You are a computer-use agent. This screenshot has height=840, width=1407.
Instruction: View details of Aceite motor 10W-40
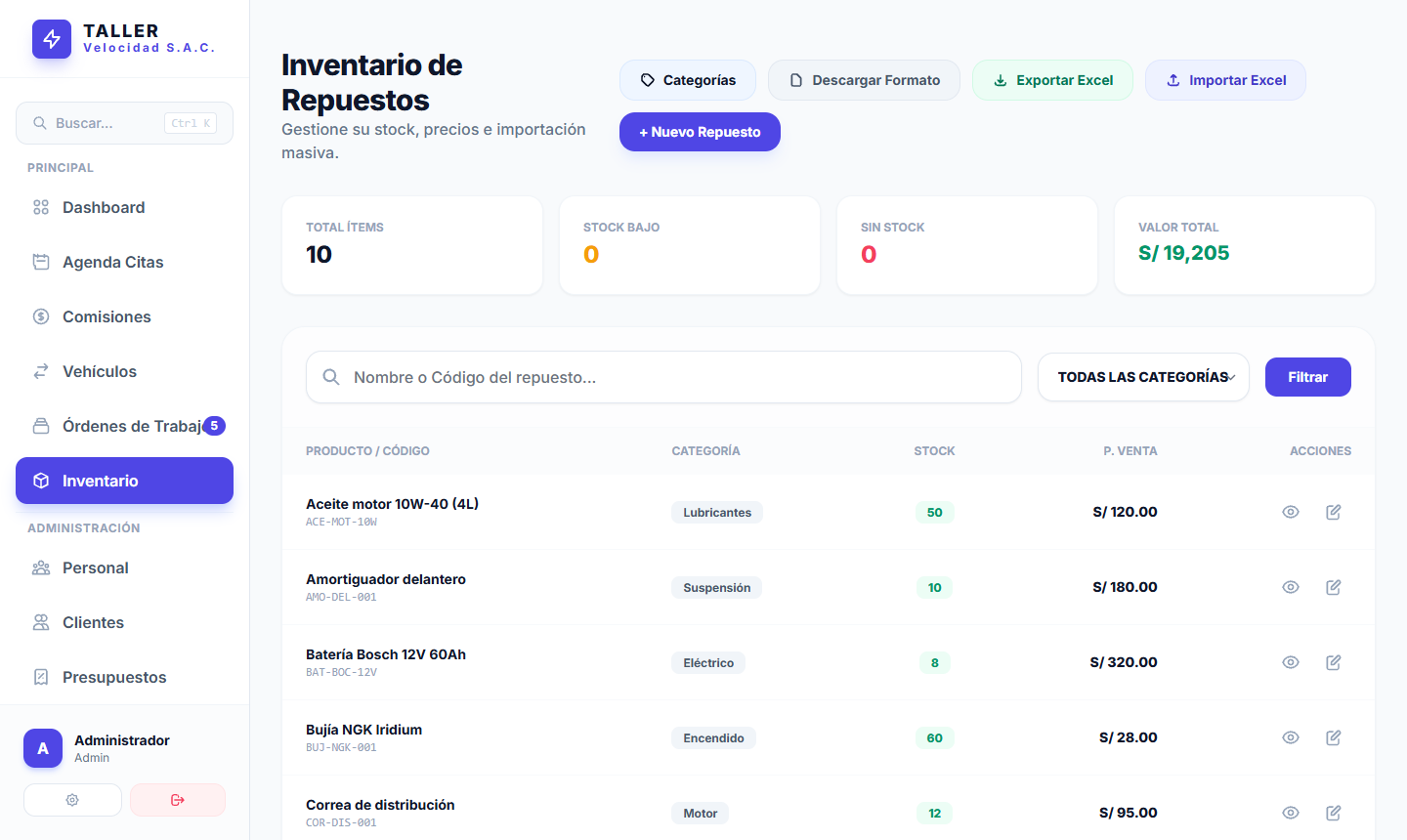tap(1291, 512)
